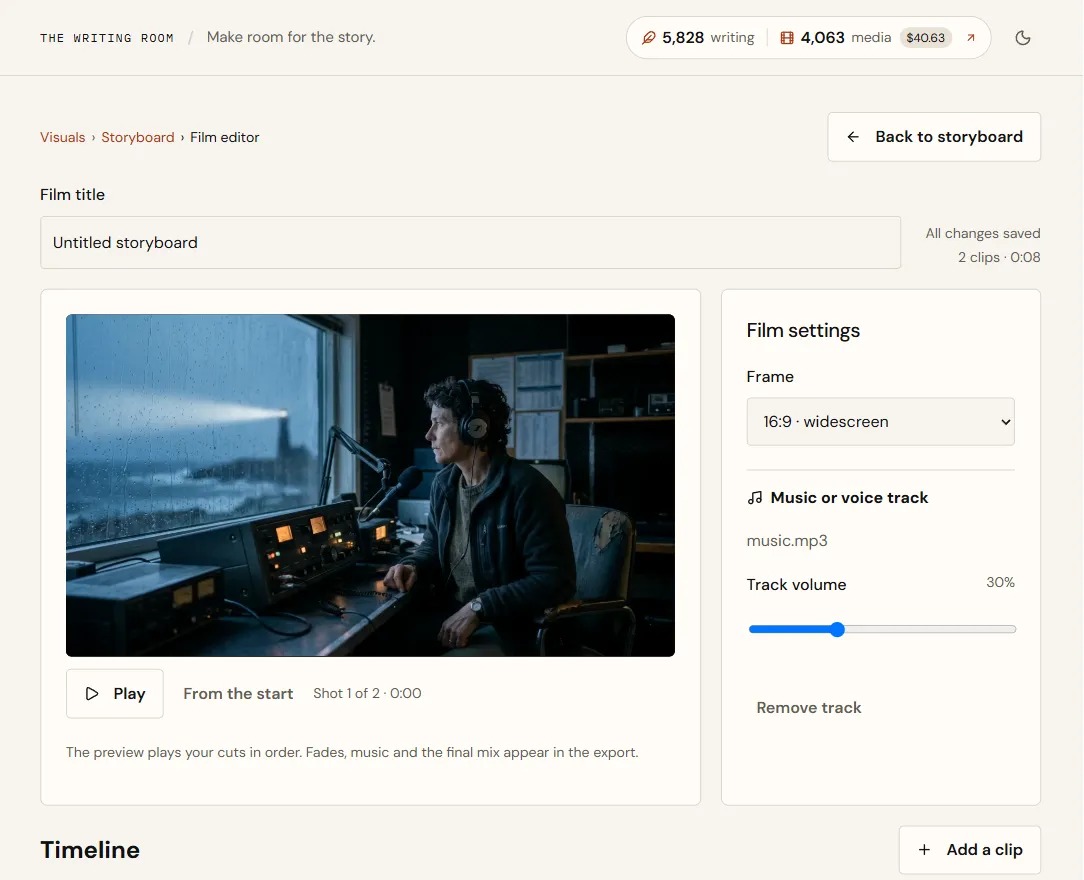This screenshot has width=1084, height=880.
Task: Open the Visuals breadcrumb link
Action: click(62, 137)
